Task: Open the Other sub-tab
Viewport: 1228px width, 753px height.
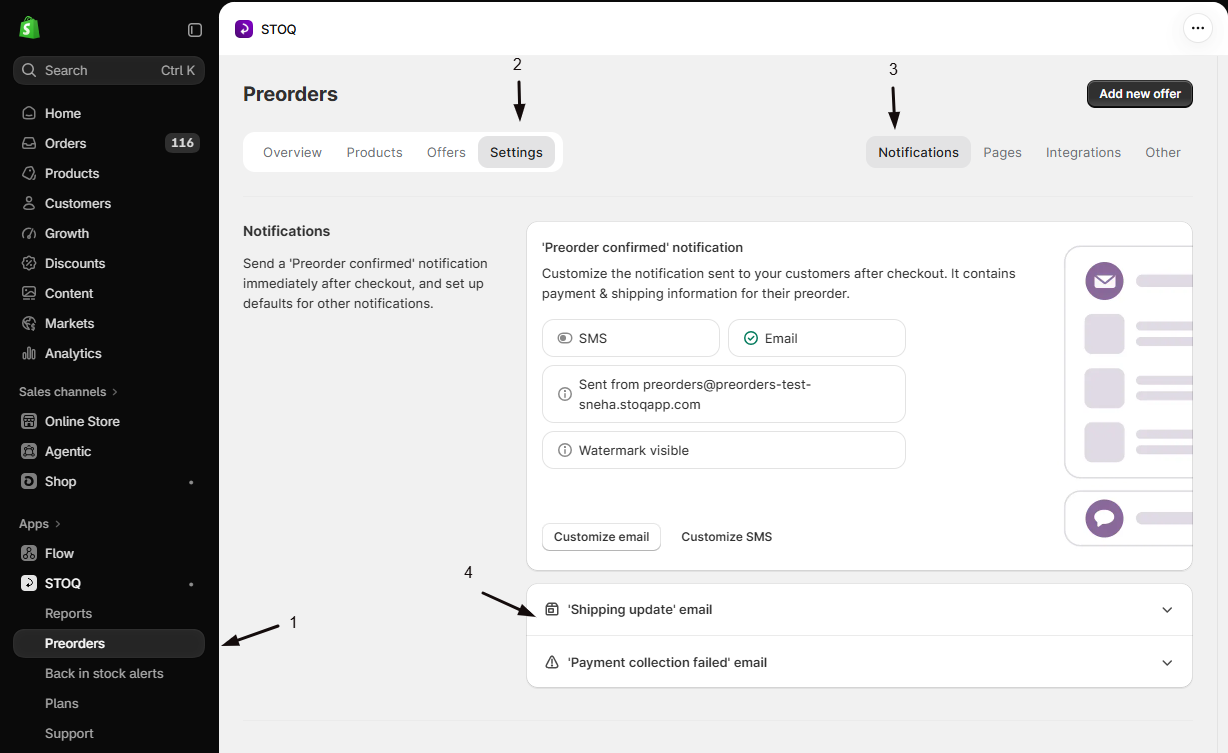Action: pos(1163,152)
